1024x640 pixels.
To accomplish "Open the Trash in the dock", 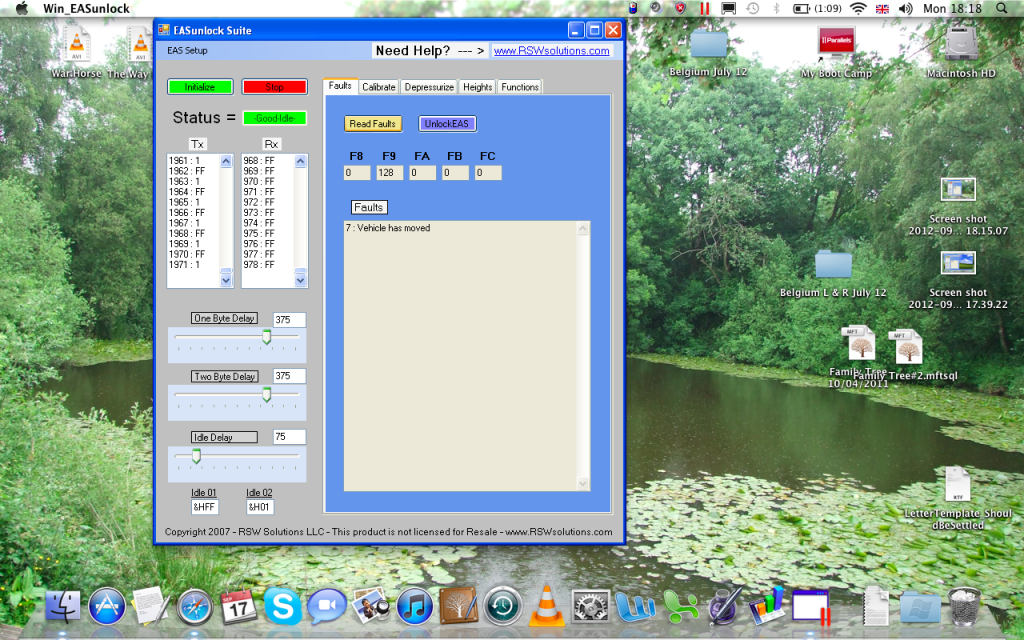I will tap(964, 606).
